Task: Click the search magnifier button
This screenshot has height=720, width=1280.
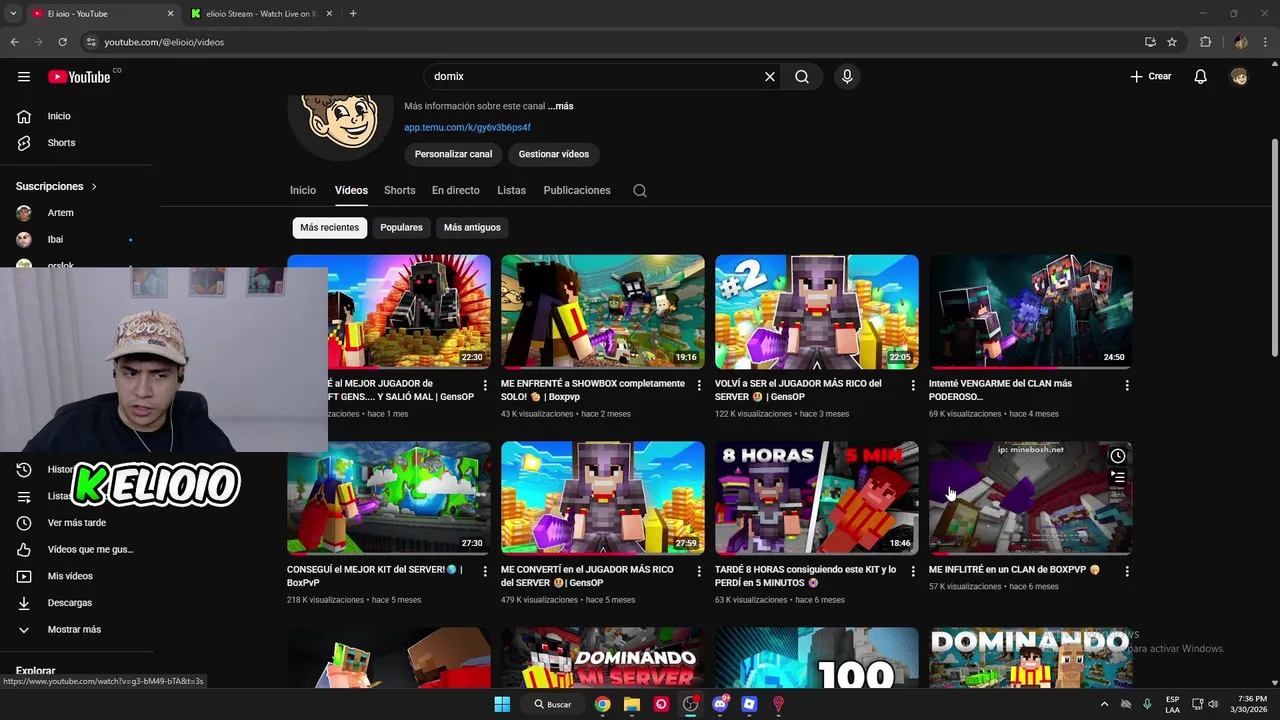Action: [x=802, y=76]
